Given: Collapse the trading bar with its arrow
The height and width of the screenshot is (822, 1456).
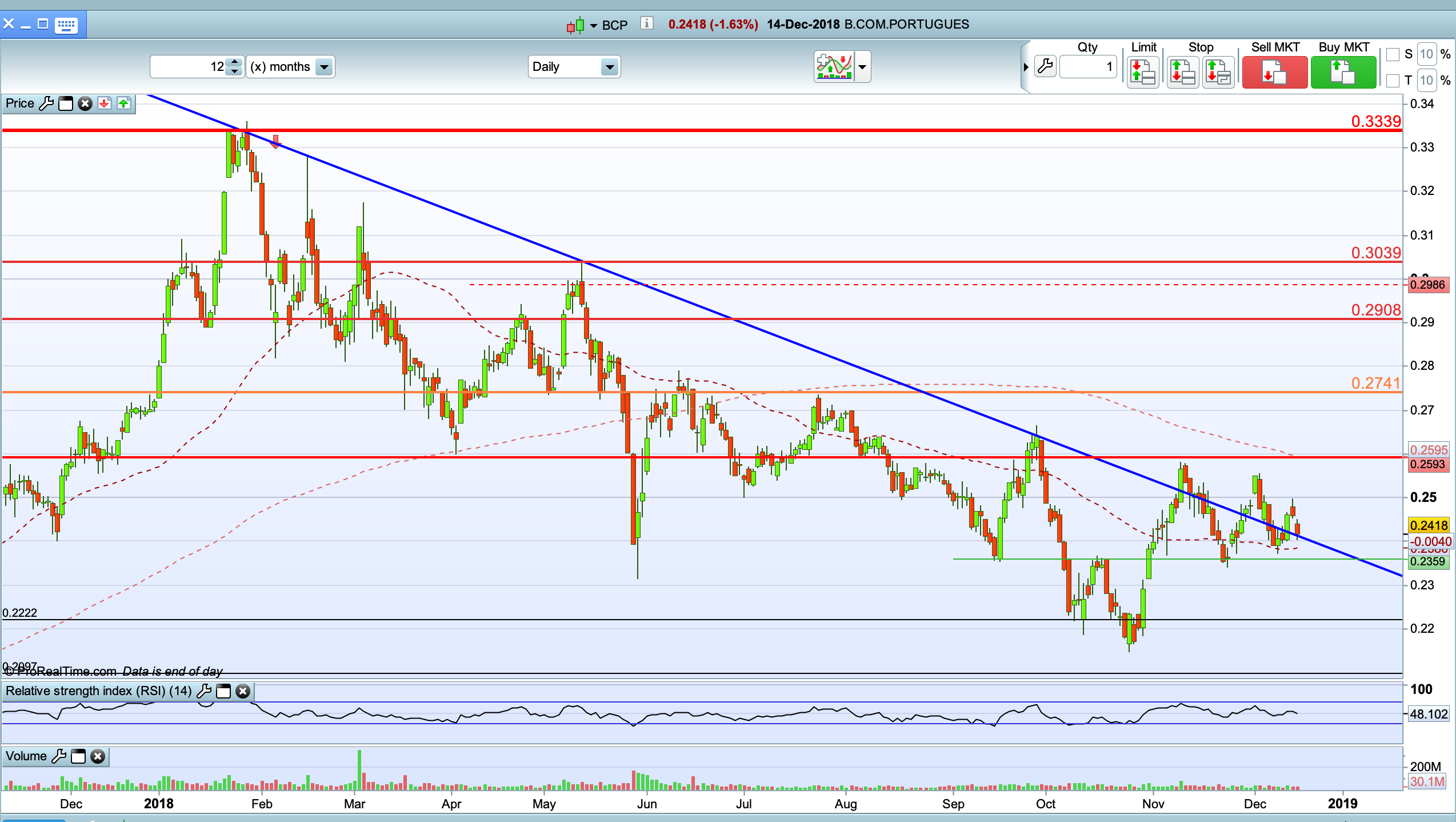Looking at the screenshot, I should click(x=1026, y=67).
